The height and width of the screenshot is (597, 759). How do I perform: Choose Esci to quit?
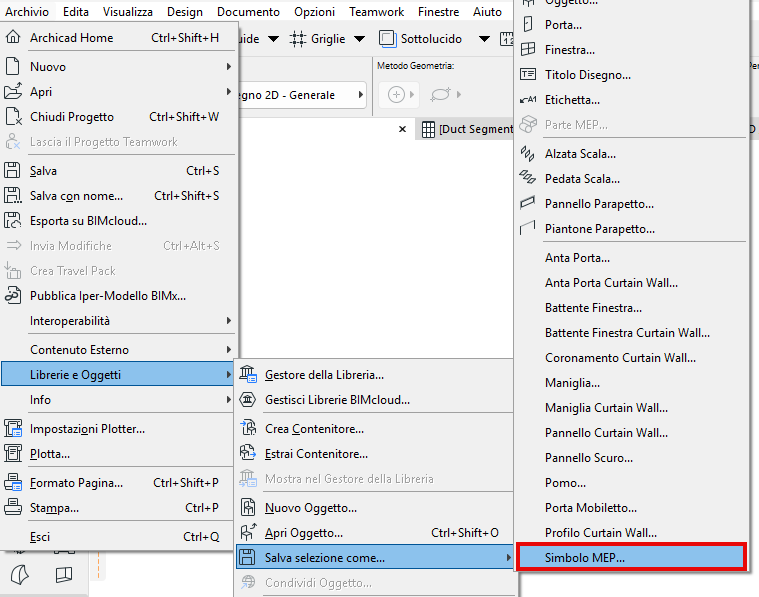(x=118, y=536)
